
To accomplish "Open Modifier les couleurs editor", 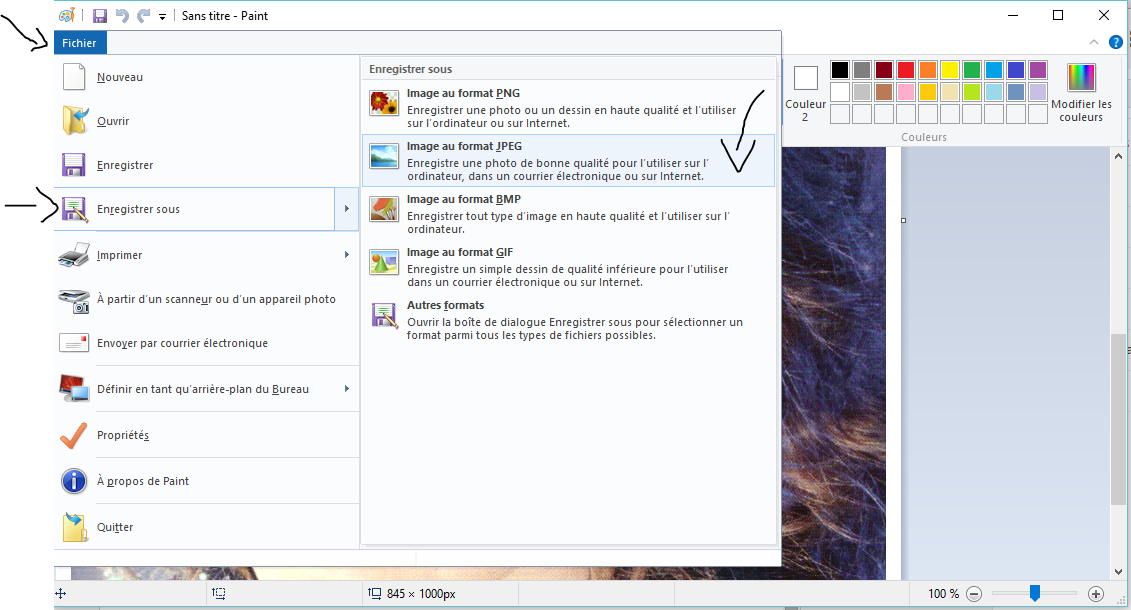I will 1081,92.
